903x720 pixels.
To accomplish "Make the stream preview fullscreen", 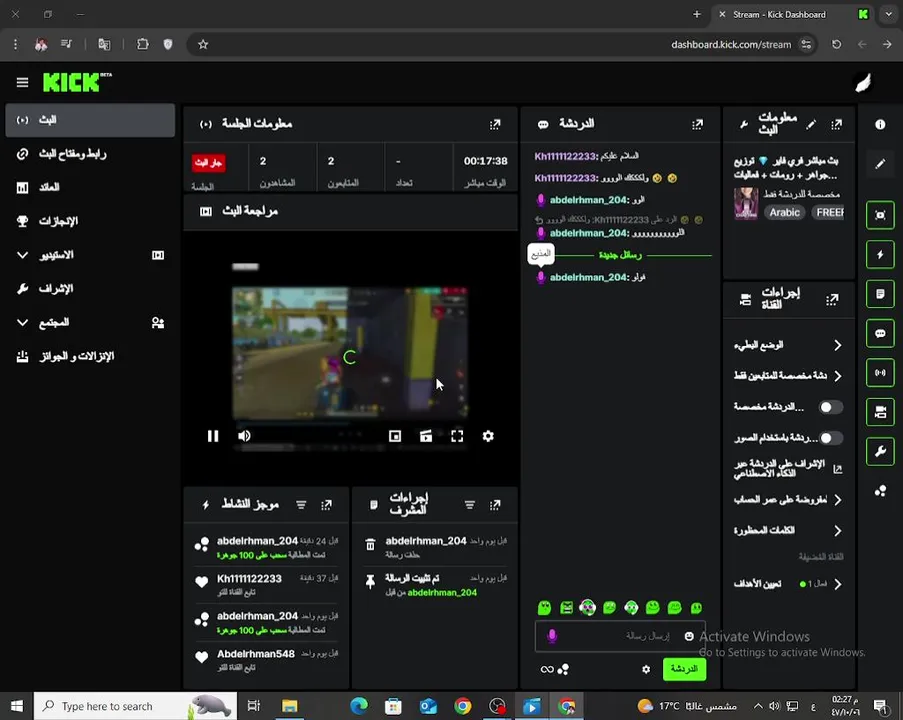I will [x=457, y=436].
